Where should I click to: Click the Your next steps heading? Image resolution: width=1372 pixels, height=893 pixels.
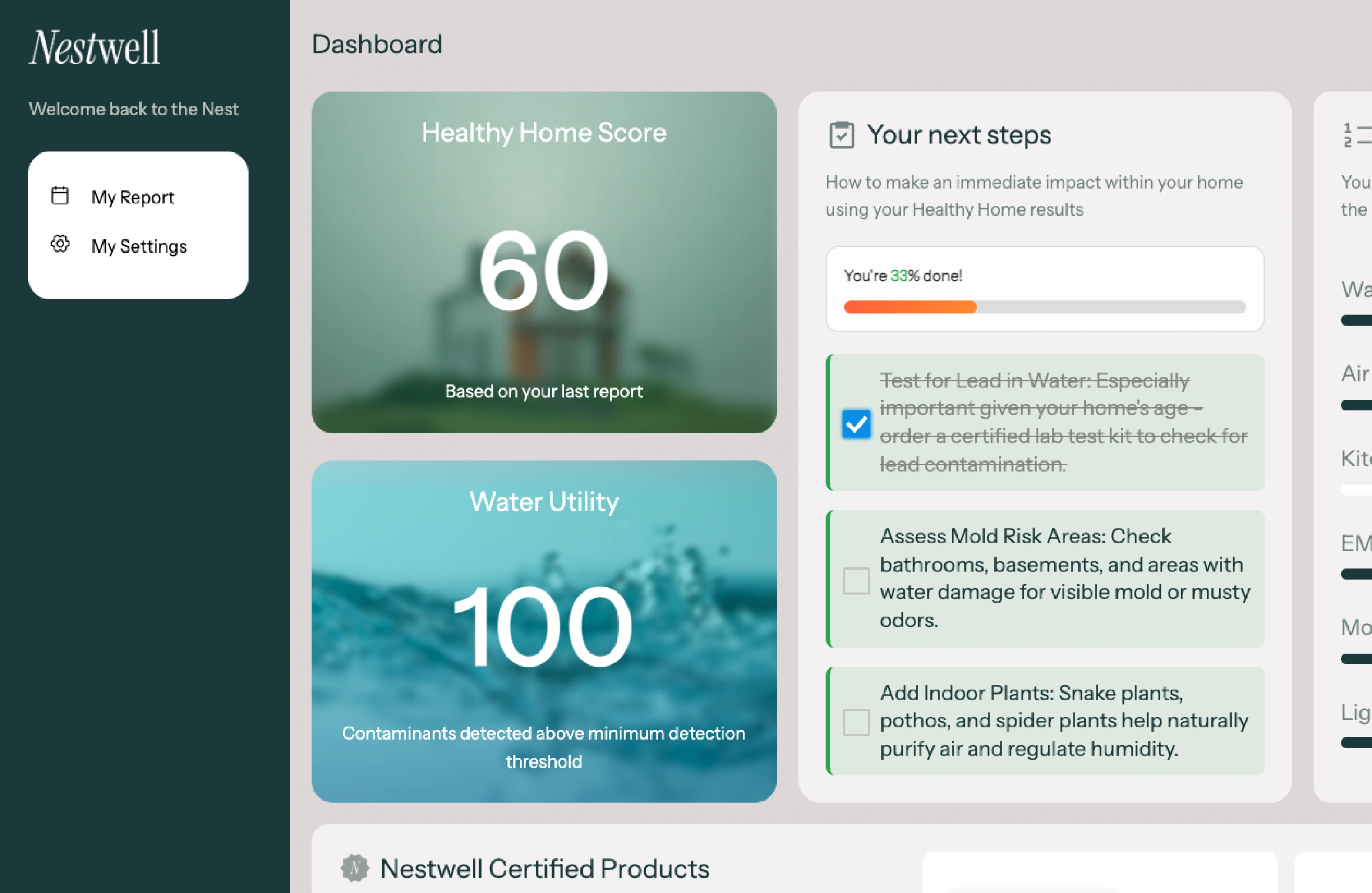pos(959,135)
